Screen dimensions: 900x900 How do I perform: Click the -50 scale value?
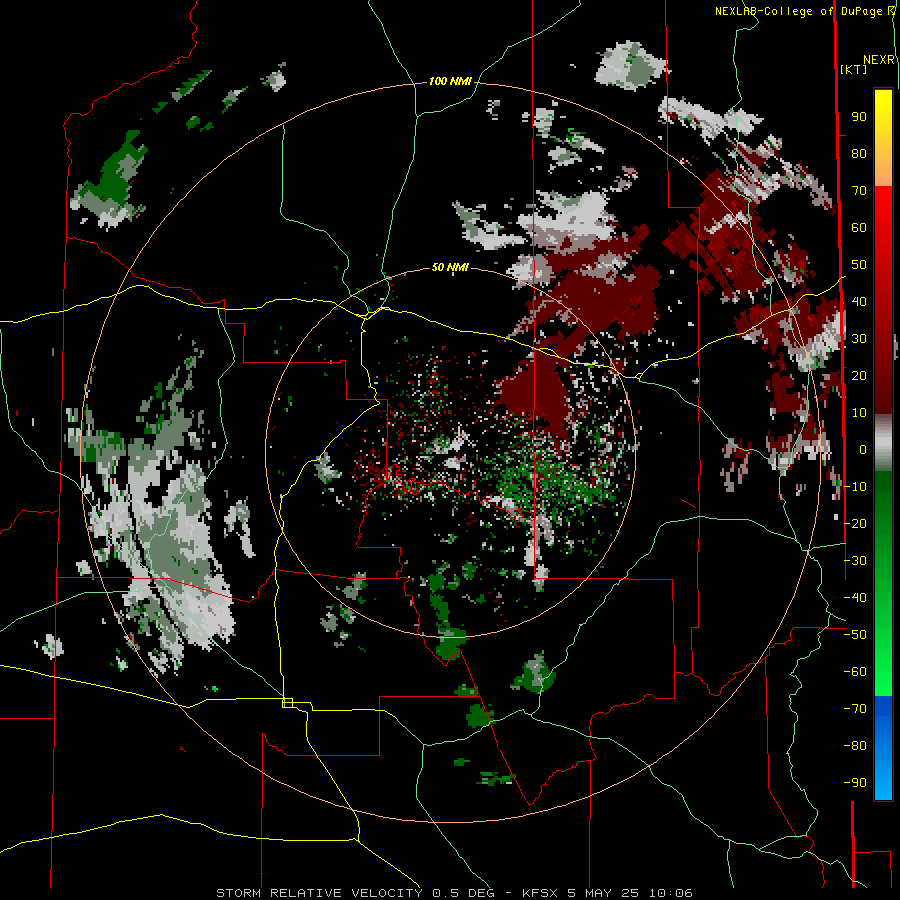855,634
